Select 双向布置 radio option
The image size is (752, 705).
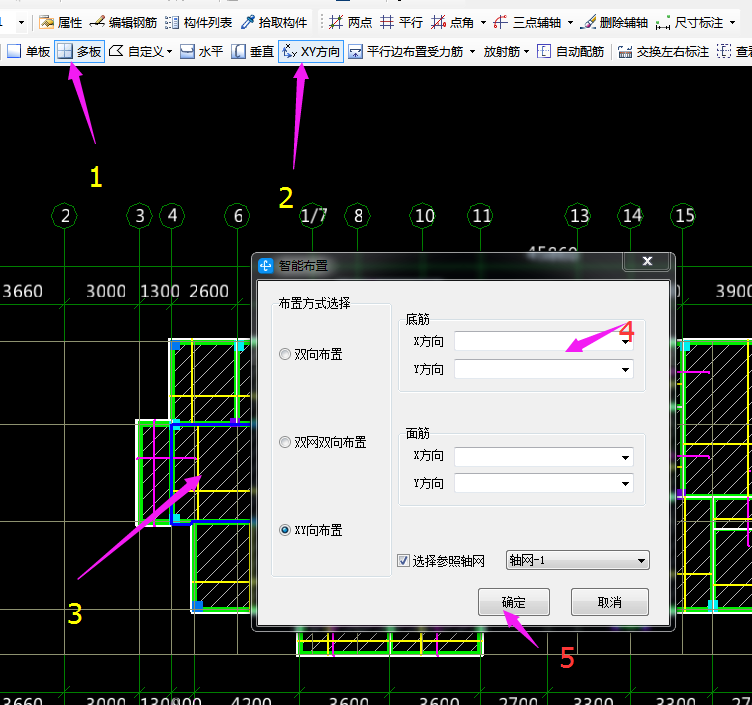285,354
